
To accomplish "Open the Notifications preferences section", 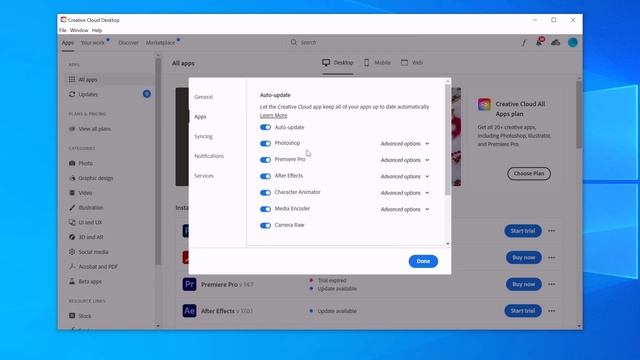I will click(209, 156).
